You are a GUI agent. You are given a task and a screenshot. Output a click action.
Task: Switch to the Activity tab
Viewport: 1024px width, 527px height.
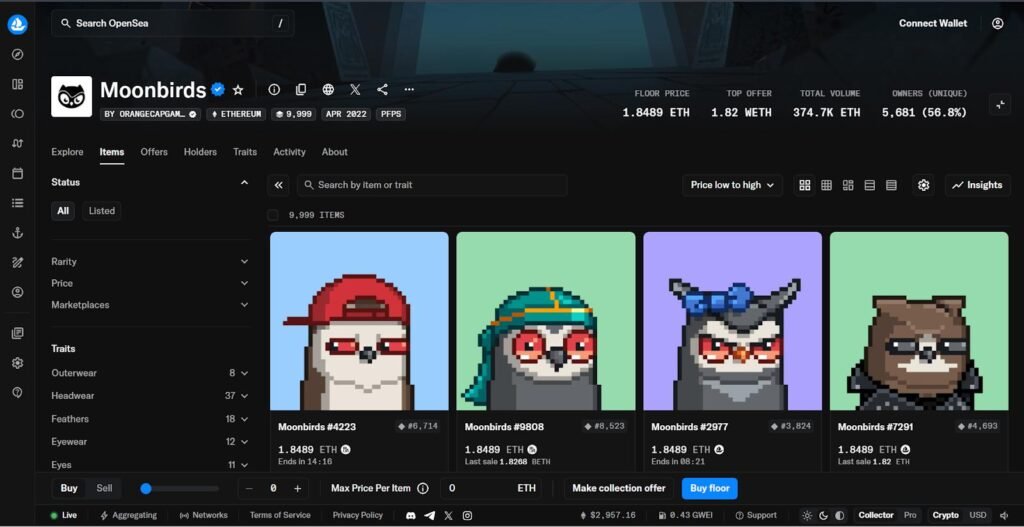[289, 152]
